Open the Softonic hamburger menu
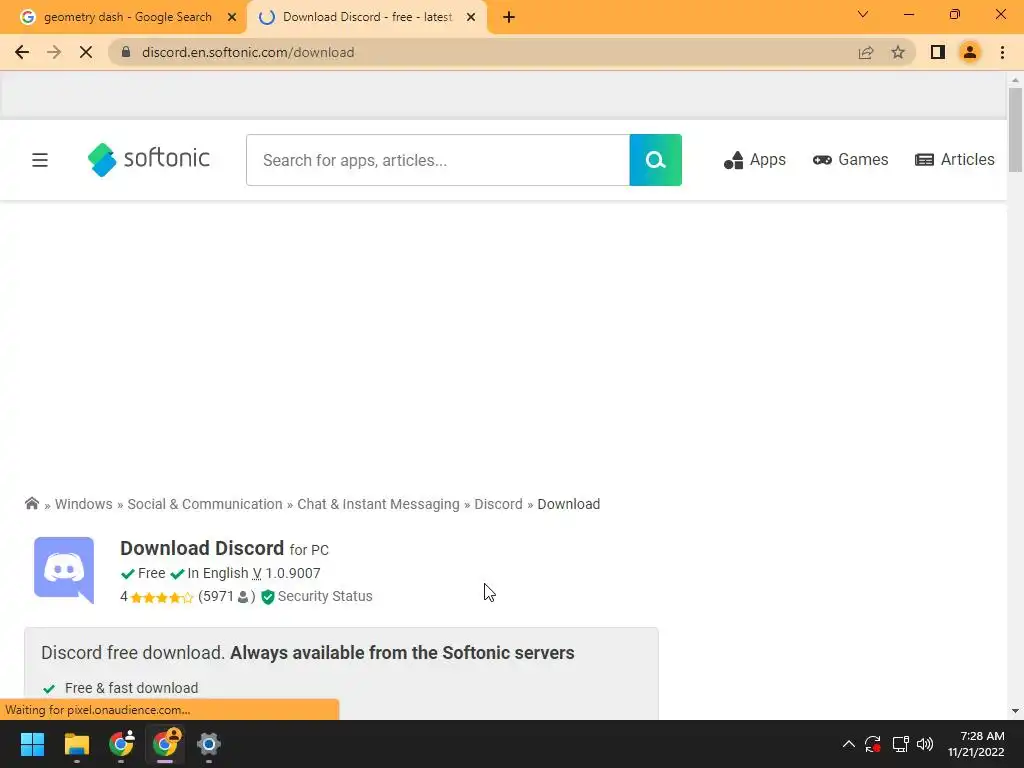The image size is (1024, 768). [40, 160]
